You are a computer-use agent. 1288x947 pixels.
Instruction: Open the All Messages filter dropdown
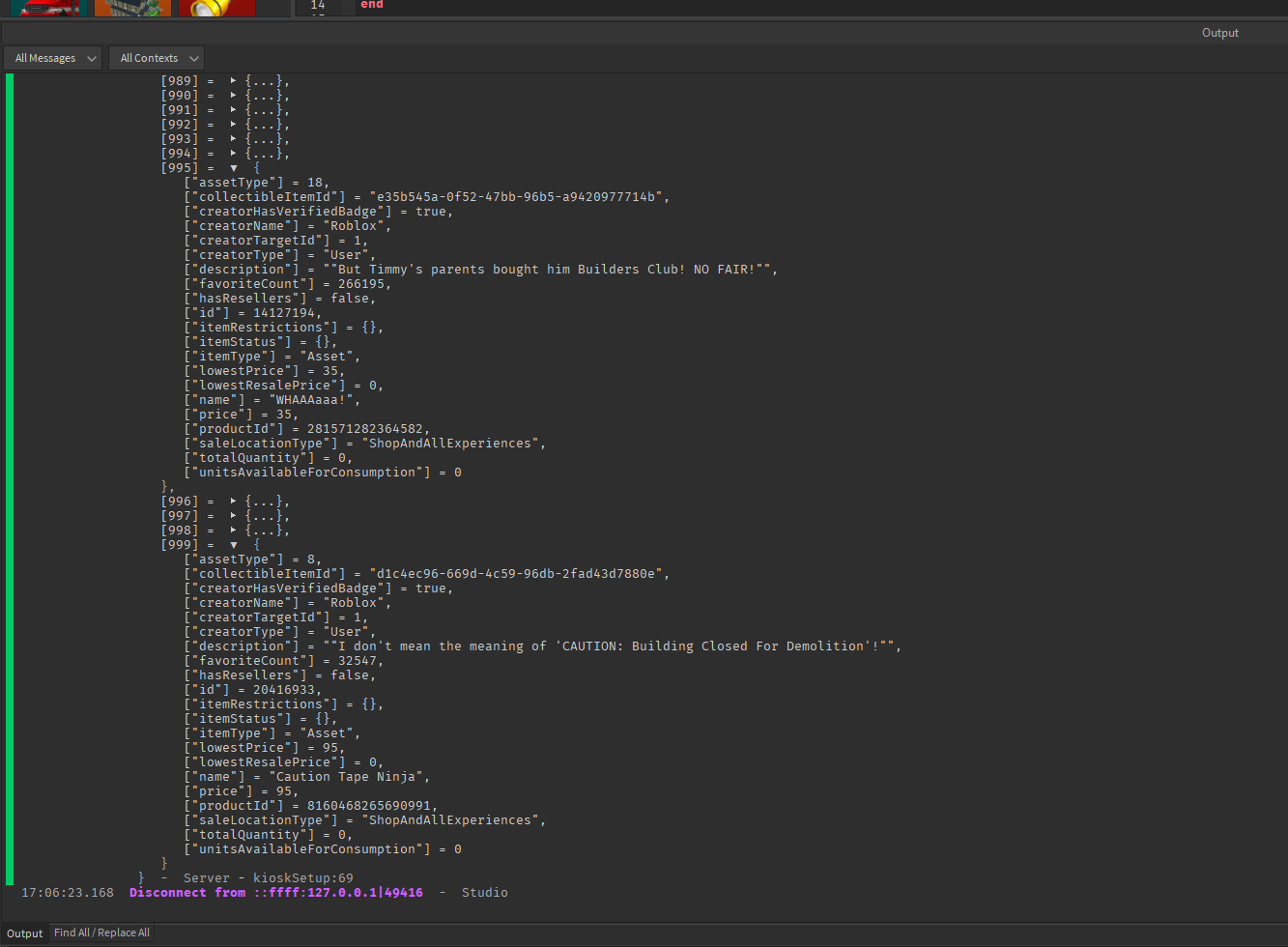tap(52, 58)
